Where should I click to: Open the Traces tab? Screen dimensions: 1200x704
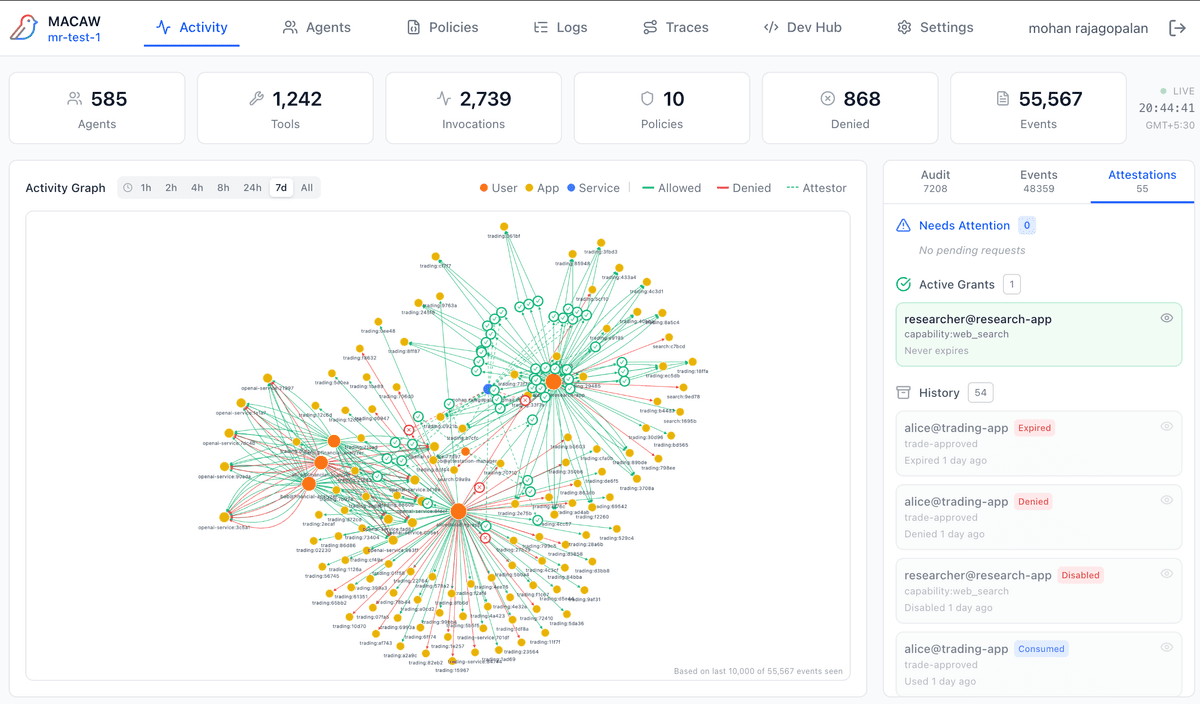[676, 28]
